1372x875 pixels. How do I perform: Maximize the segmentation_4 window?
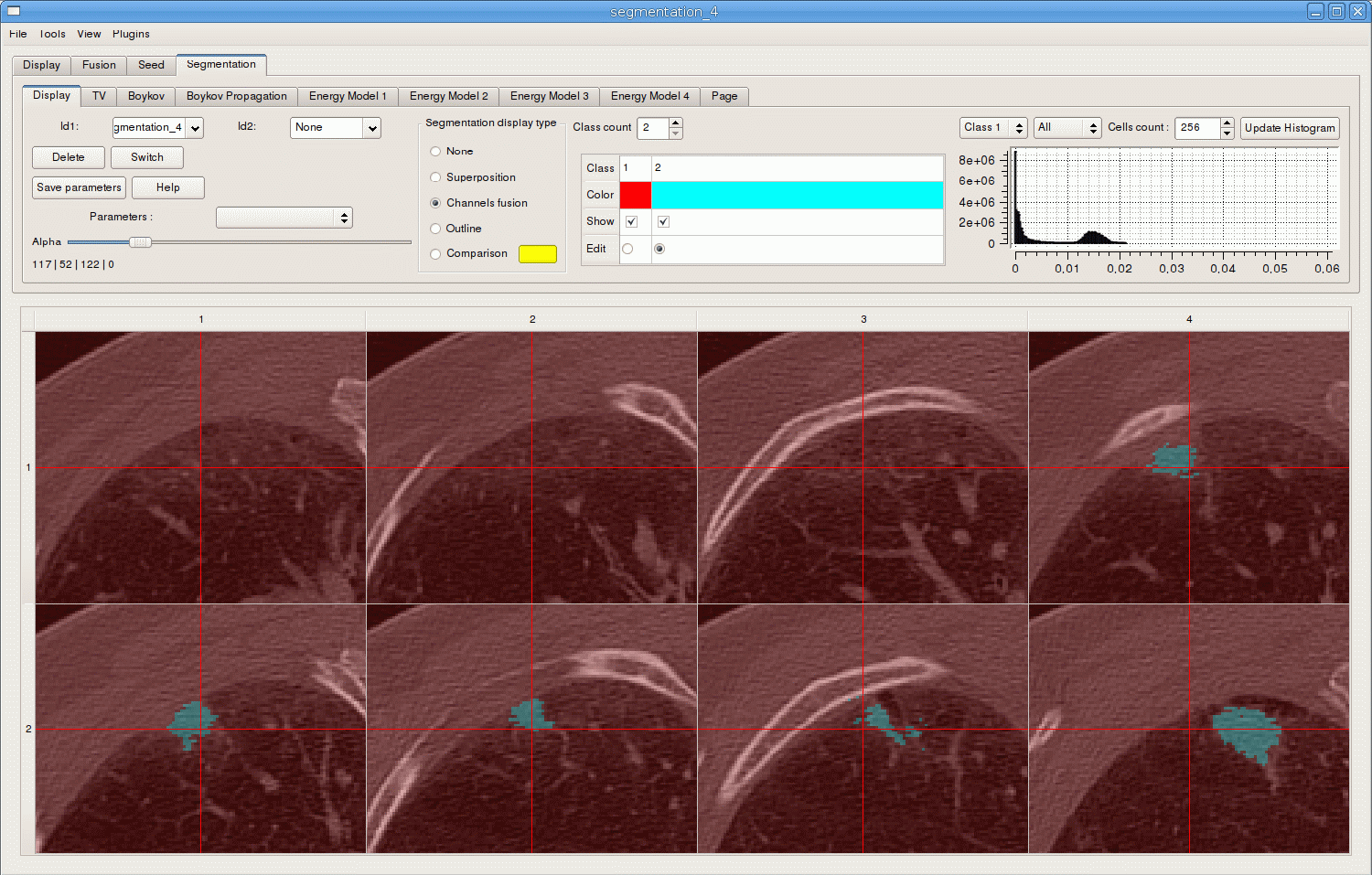pos(1336,11)
